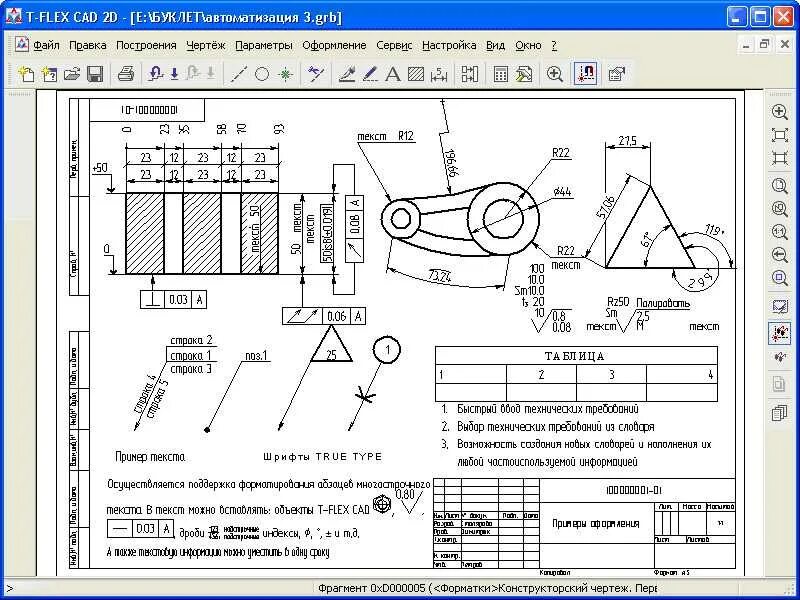The image size is (800, 600).
Task: Create a new document with the toolbar icon
Action: pos(26,74)
